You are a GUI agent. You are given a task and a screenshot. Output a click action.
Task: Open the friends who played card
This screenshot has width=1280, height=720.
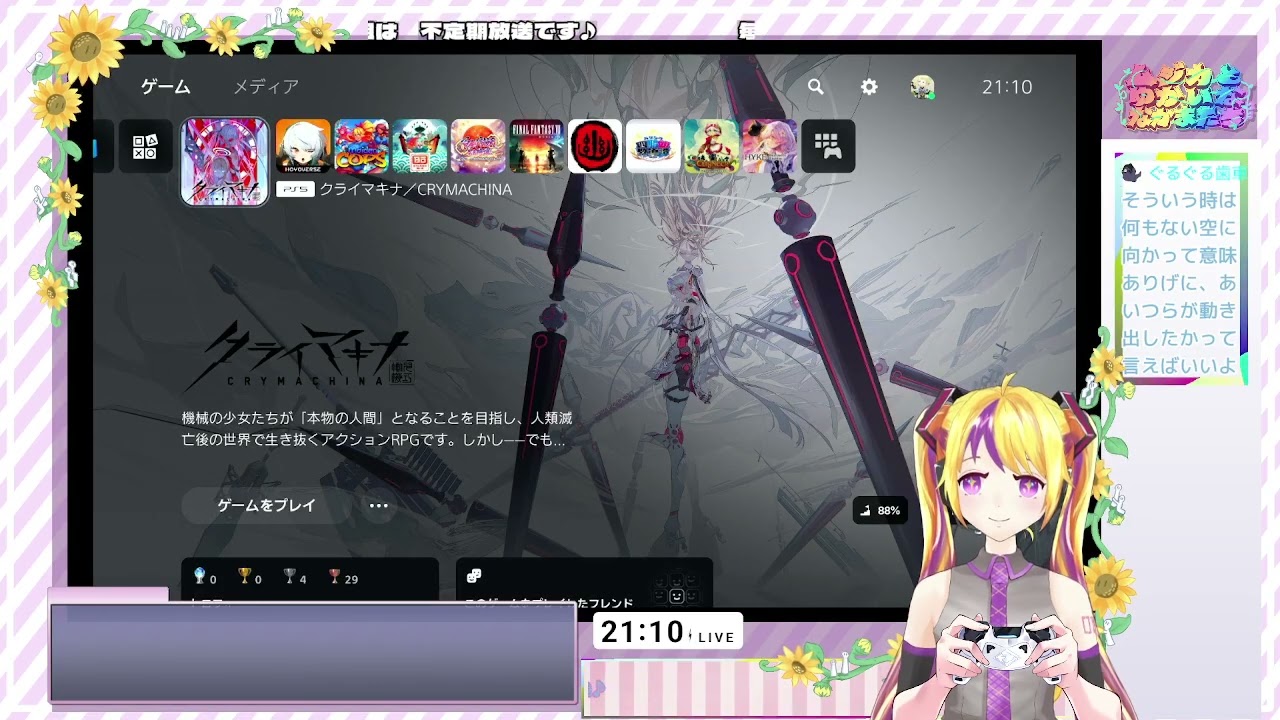pos(584,582)
